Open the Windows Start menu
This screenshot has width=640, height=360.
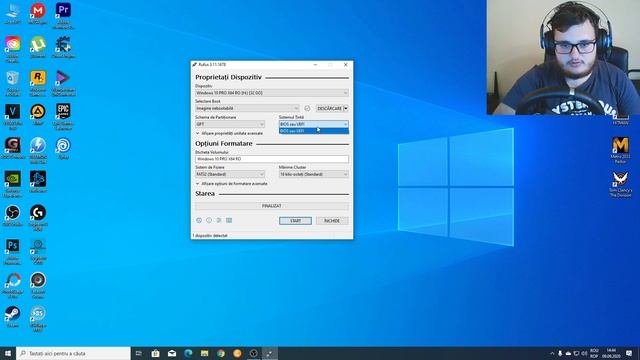(8, 353)
